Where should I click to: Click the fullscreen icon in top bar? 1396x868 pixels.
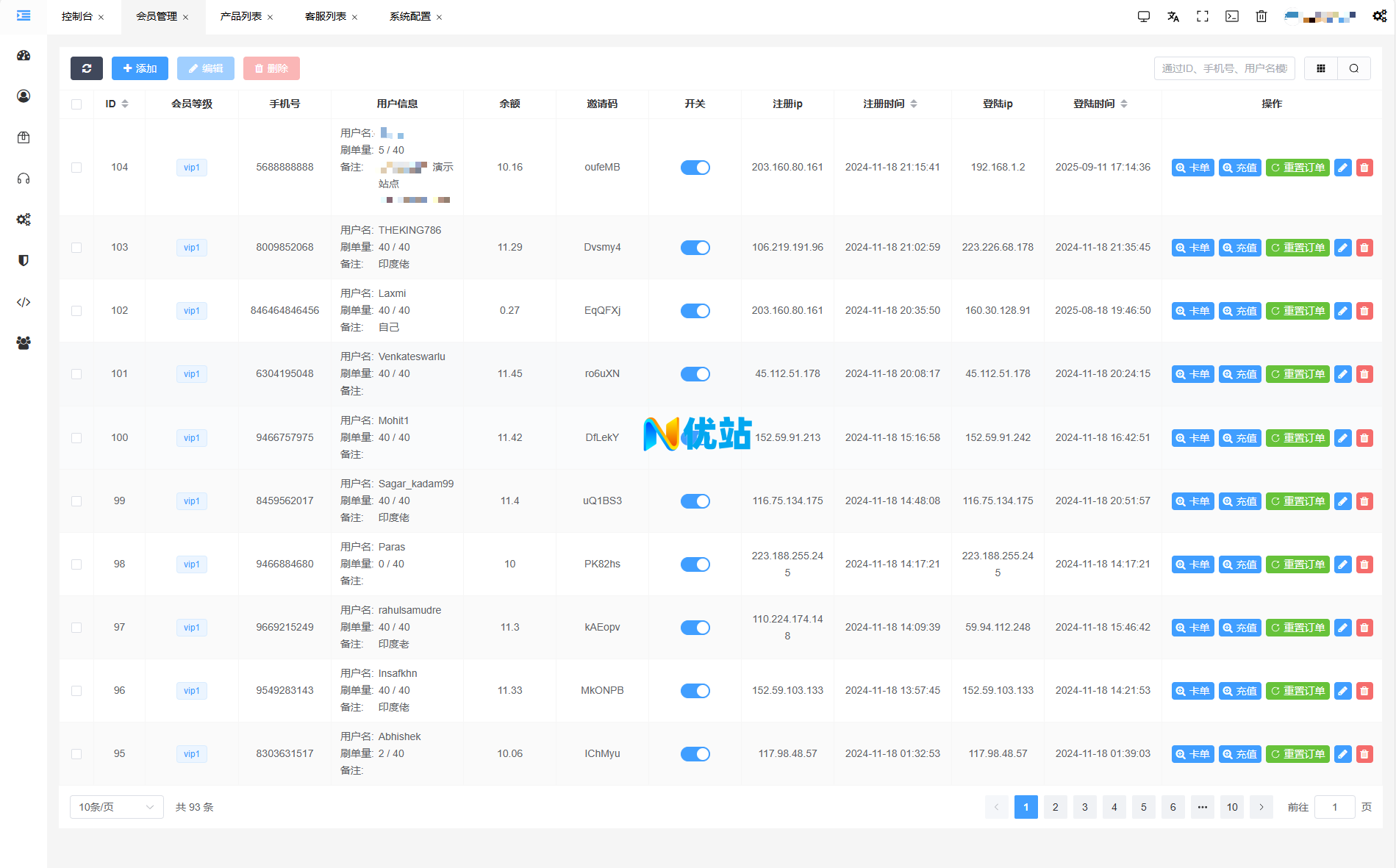coord(1203,16)
